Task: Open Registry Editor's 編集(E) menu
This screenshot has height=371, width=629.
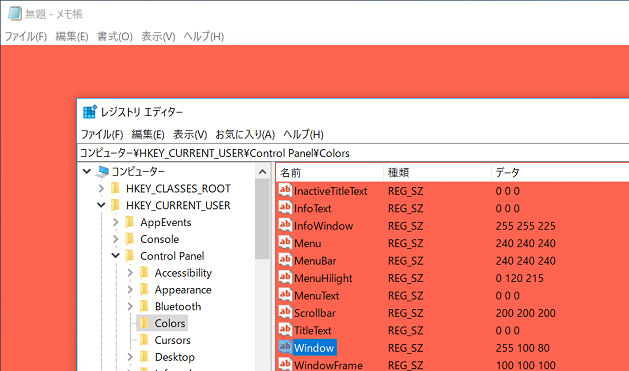Action: coord(148,134)
